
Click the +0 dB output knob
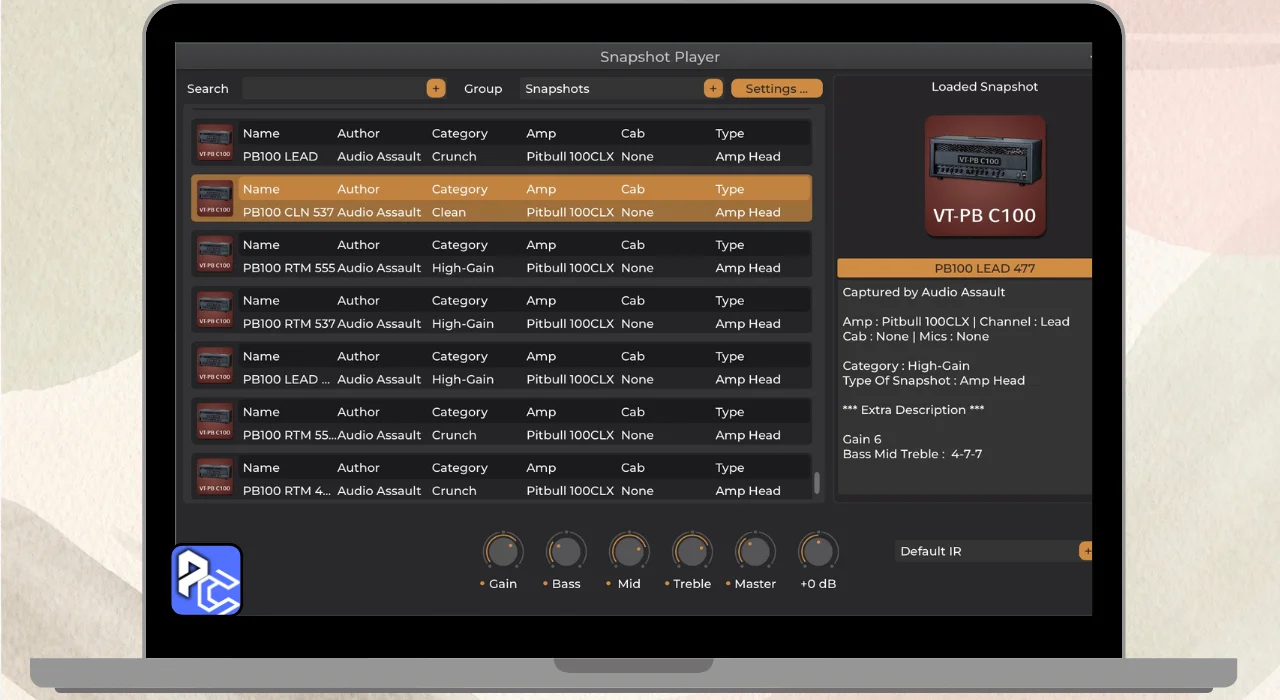pyautogui.click(x=818, y=551)
